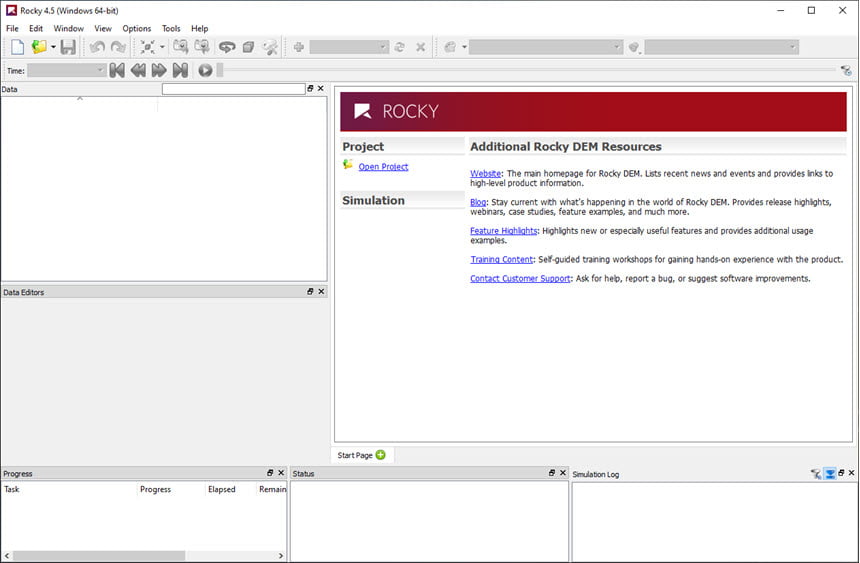Click the delete X icon in toolbar
The height and width of the screenshot is (563, 860).
click(421, 47)
